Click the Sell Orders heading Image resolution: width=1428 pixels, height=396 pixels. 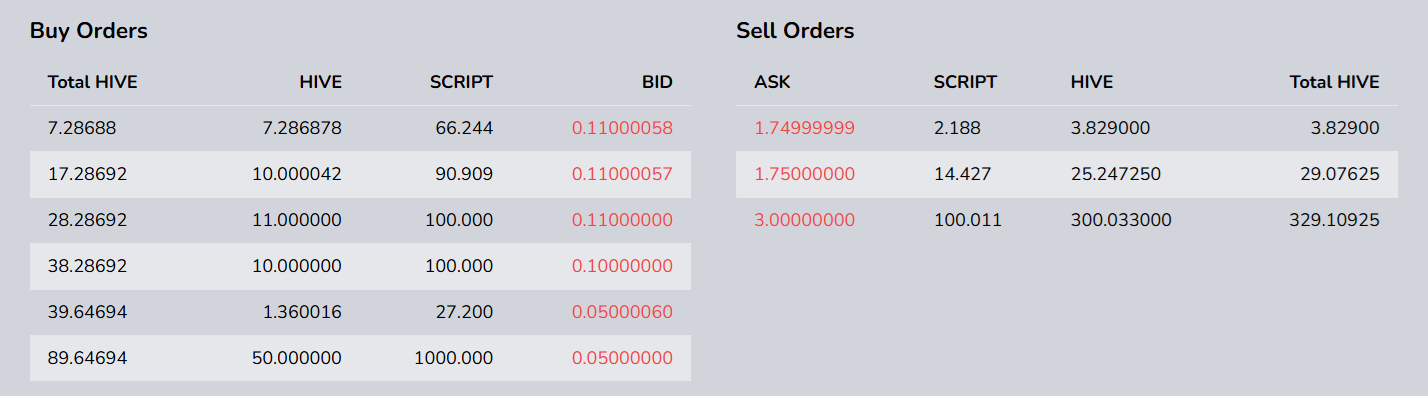click(x=795, y=31)
